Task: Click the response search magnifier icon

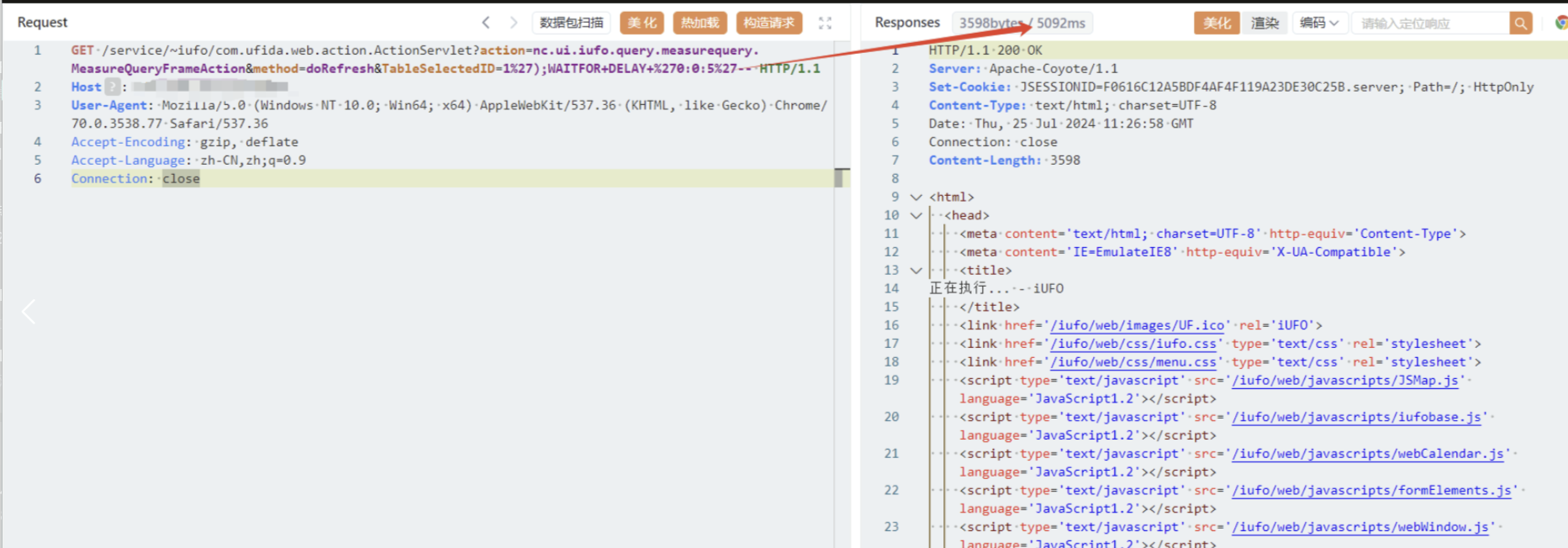Action: pyautogui.click(x=1521, y=24)
